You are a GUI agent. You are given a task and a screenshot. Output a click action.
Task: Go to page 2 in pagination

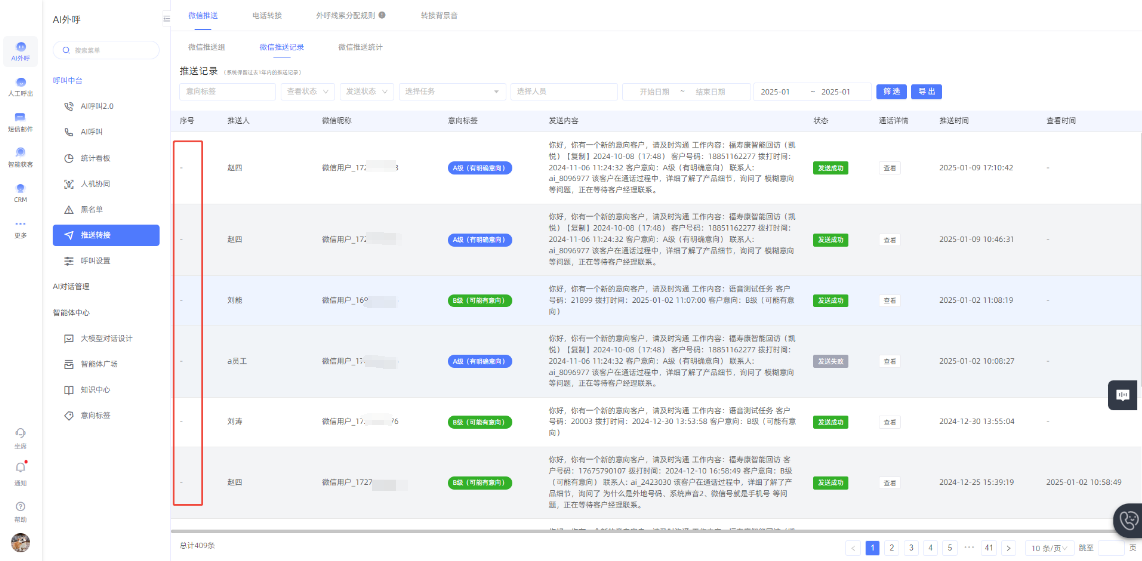coord(891,548)
